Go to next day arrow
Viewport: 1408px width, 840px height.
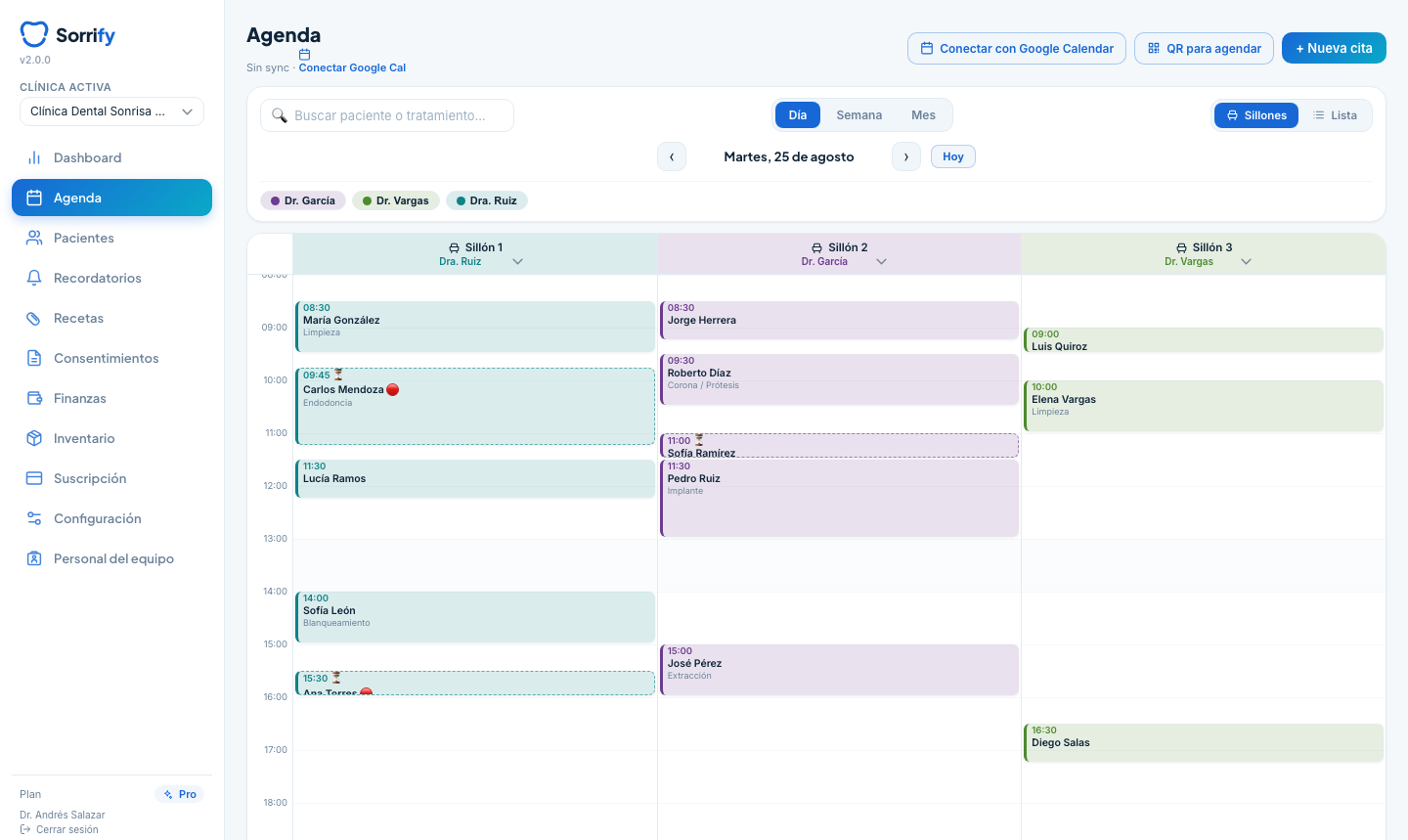coord(906,156)
